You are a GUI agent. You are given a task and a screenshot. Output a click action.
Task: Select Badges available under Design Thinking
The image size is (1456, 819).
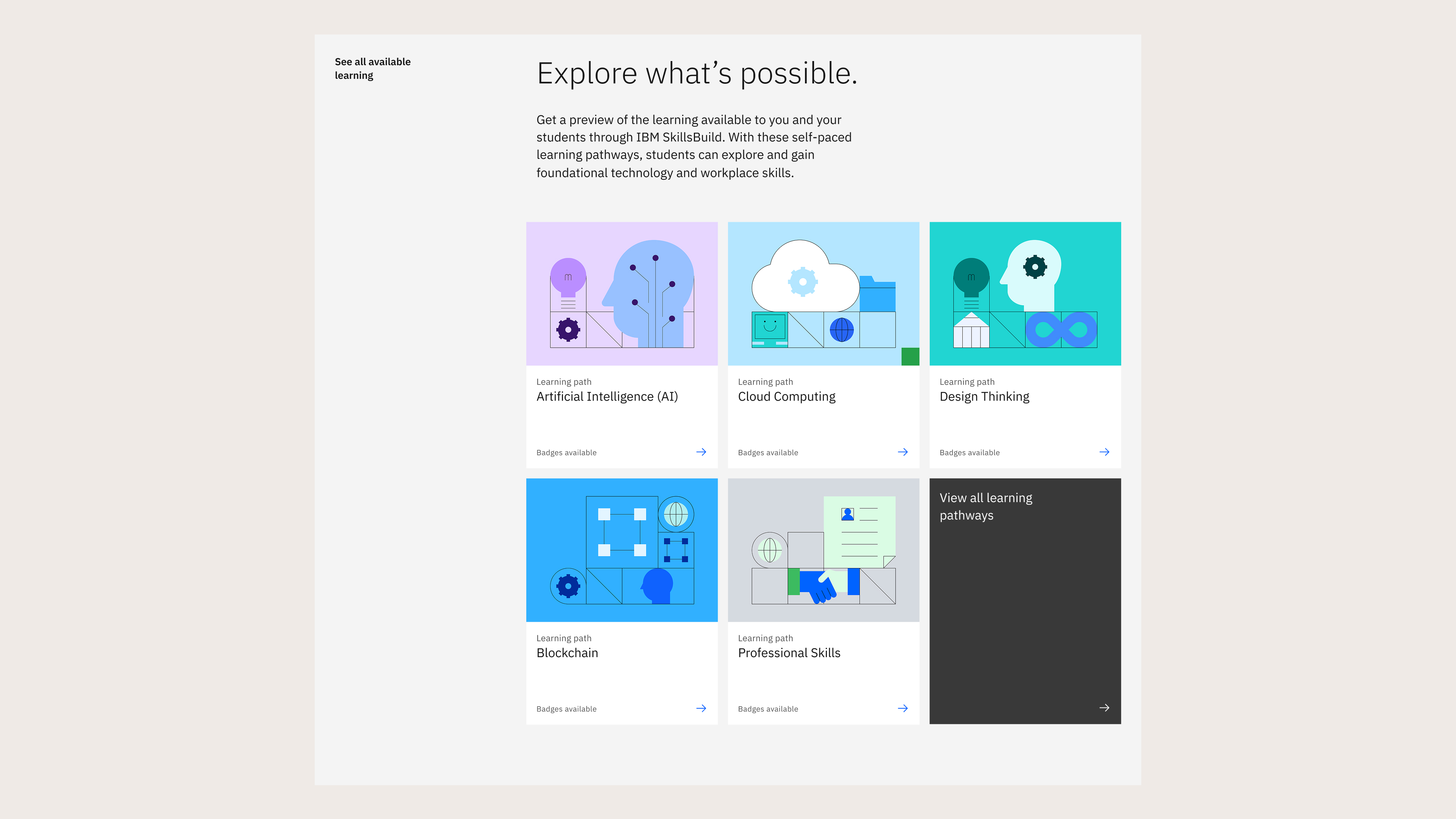(970, 452)
